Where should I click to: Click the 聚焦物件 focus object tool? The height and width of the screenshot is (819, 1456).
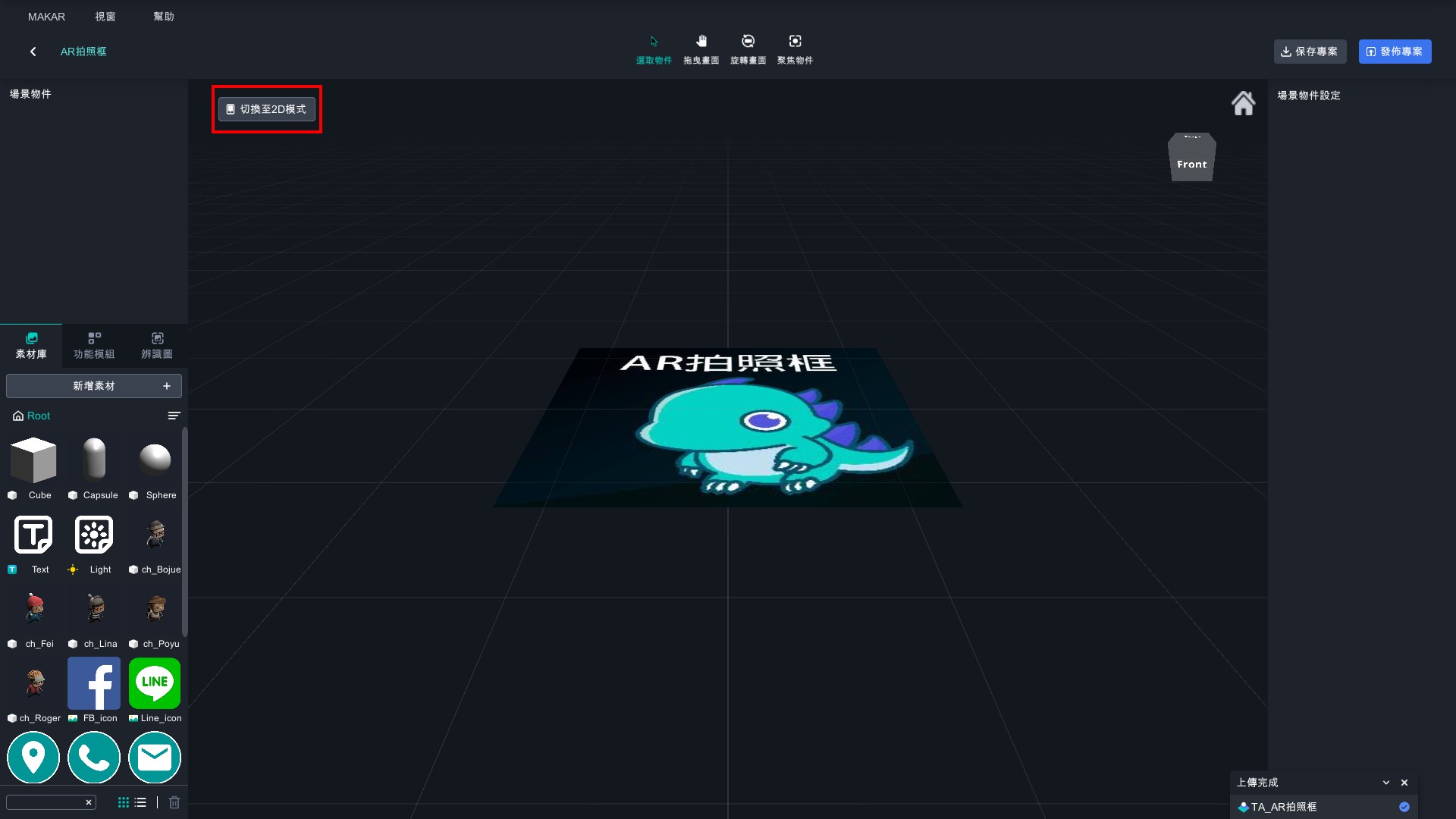795,49
